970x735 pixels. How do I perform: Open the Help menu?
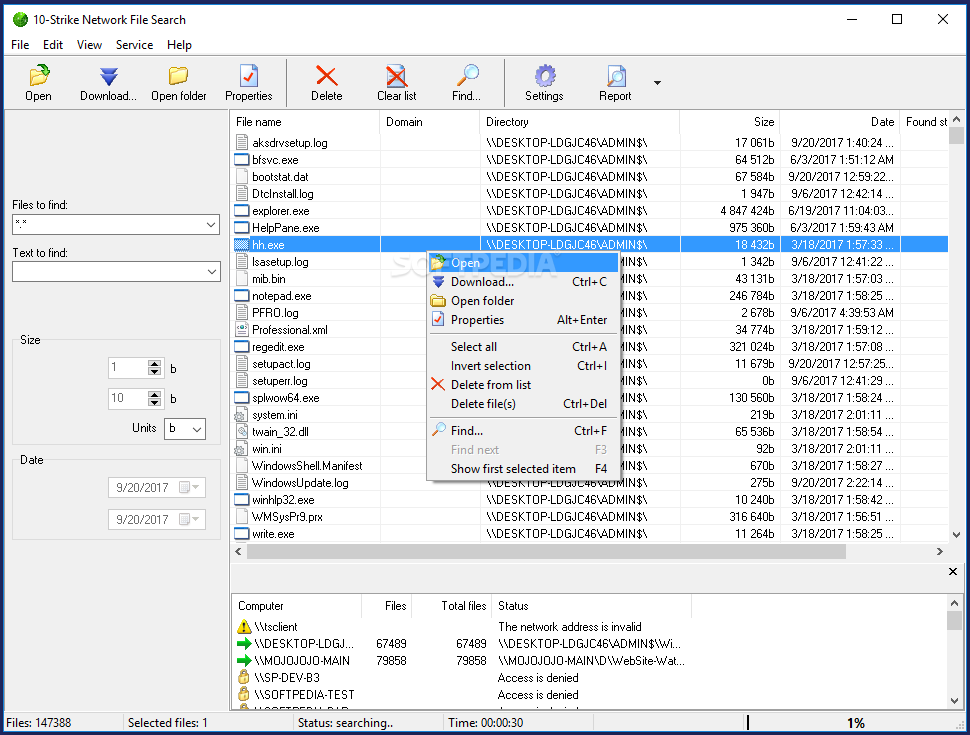coord(179,45)
